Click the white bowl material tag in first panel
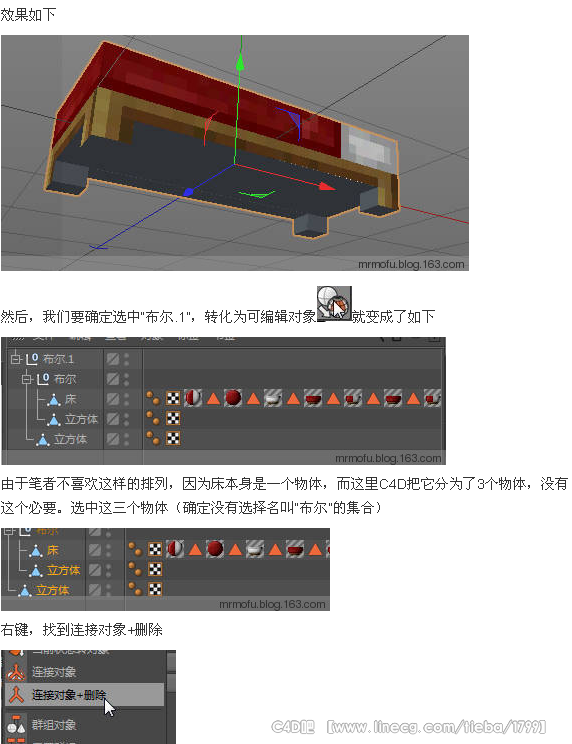 [272, 398]
